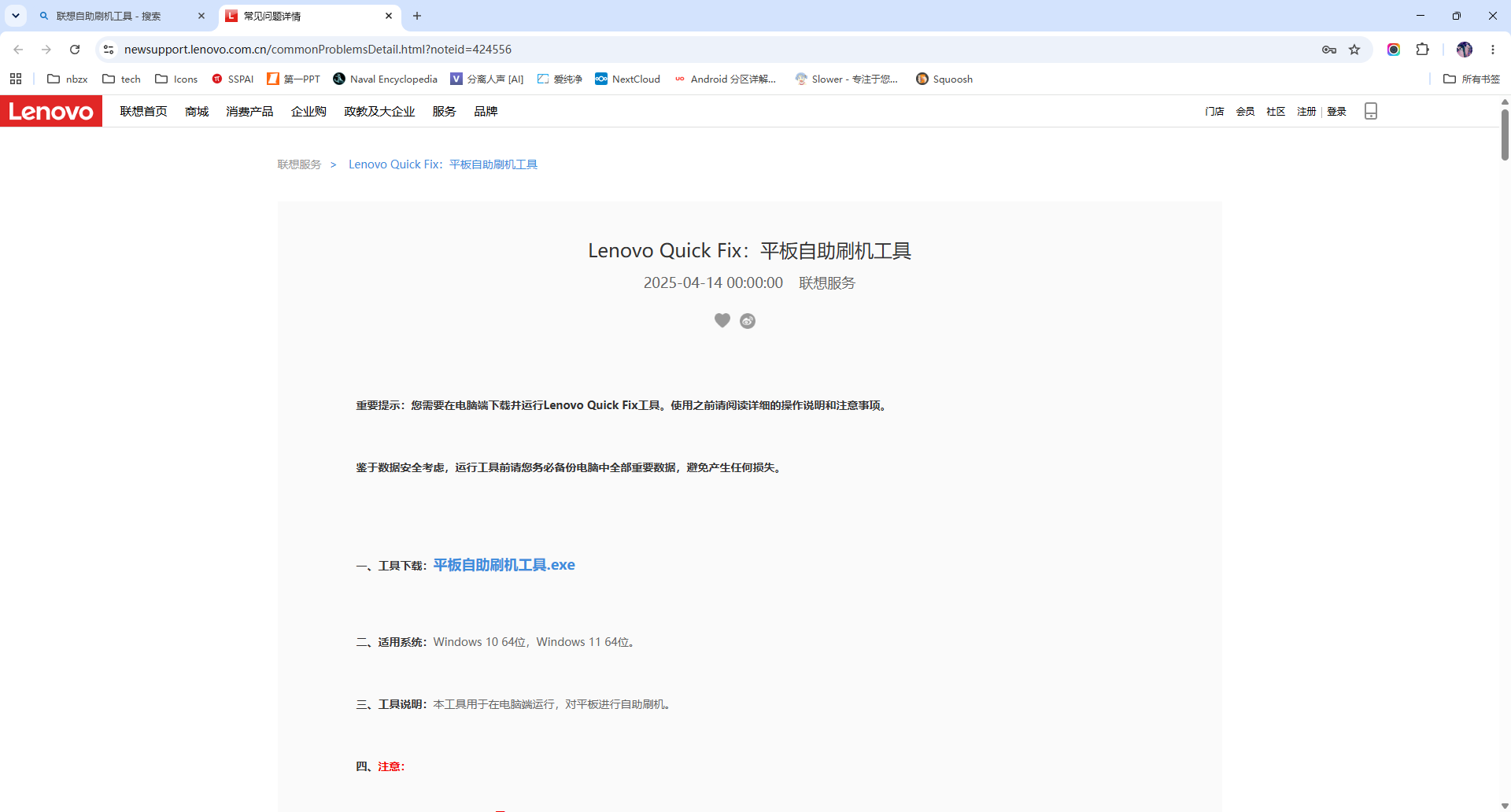Open the SSPAI bookmark
This screenshot has width=1511, height=812.
click(x=233, y=79)
